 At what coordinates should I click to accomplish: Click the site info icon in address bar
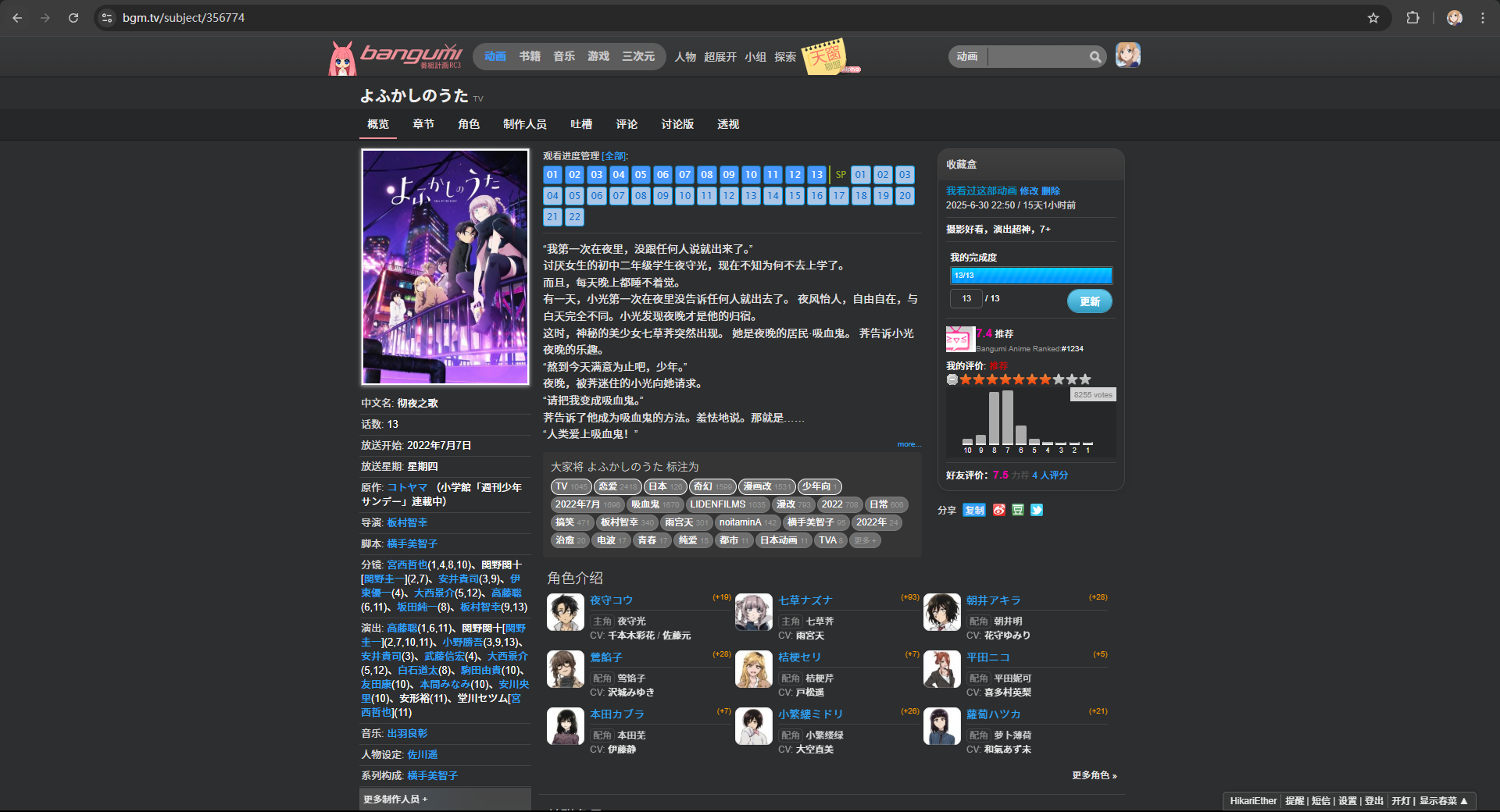click(108, 17)
